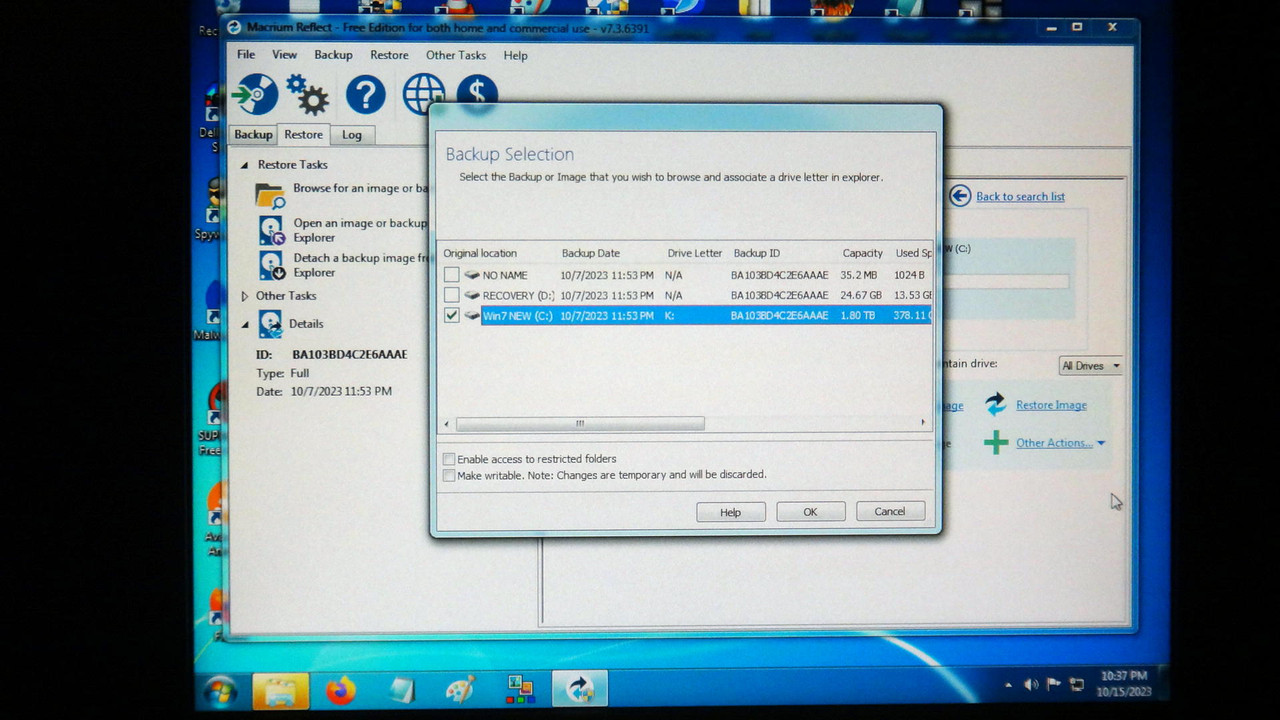The image size is (1280, 720).
Task: Click the volume speaker tray icon
Action: click(1031, 685)
